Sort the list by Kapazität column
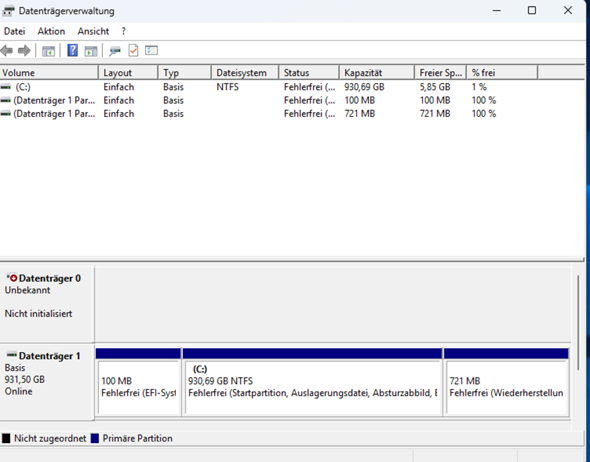Viewport: 590px width, 462px height. coord(377,73)
